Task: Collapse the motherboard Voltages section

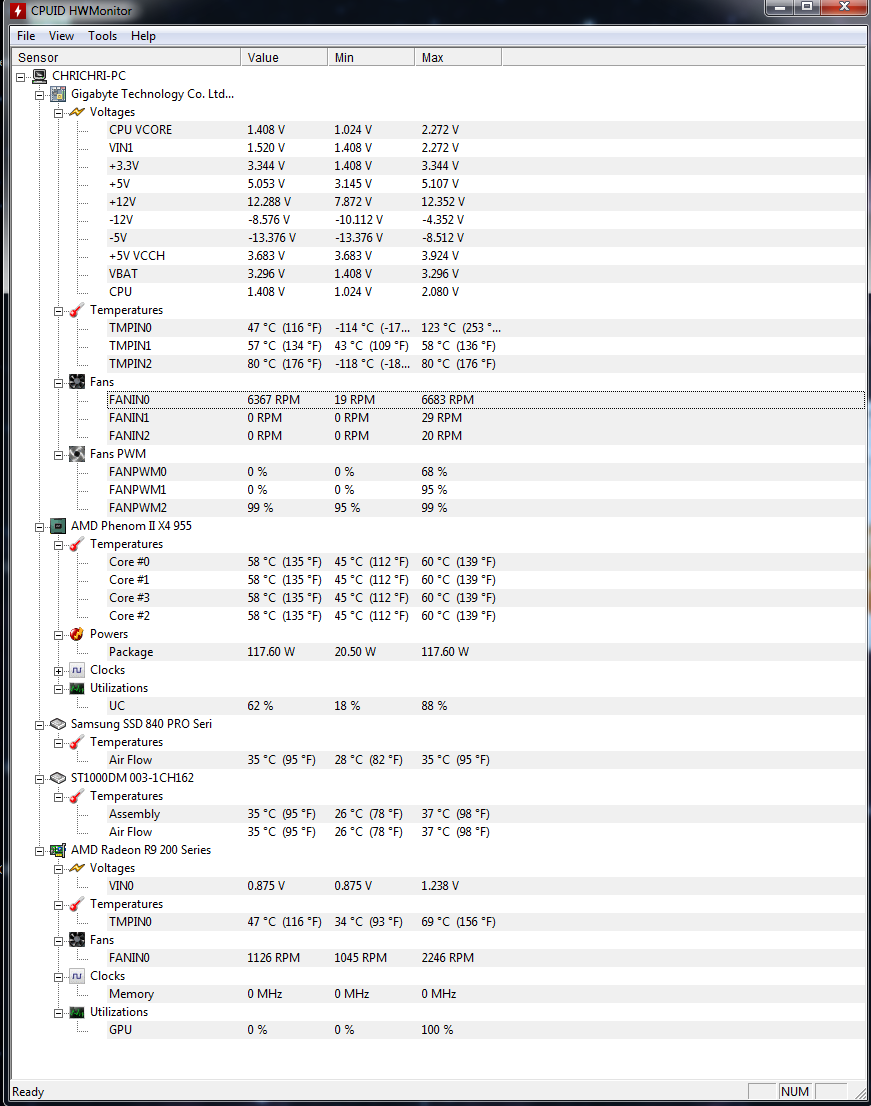Action: point(59,113)
